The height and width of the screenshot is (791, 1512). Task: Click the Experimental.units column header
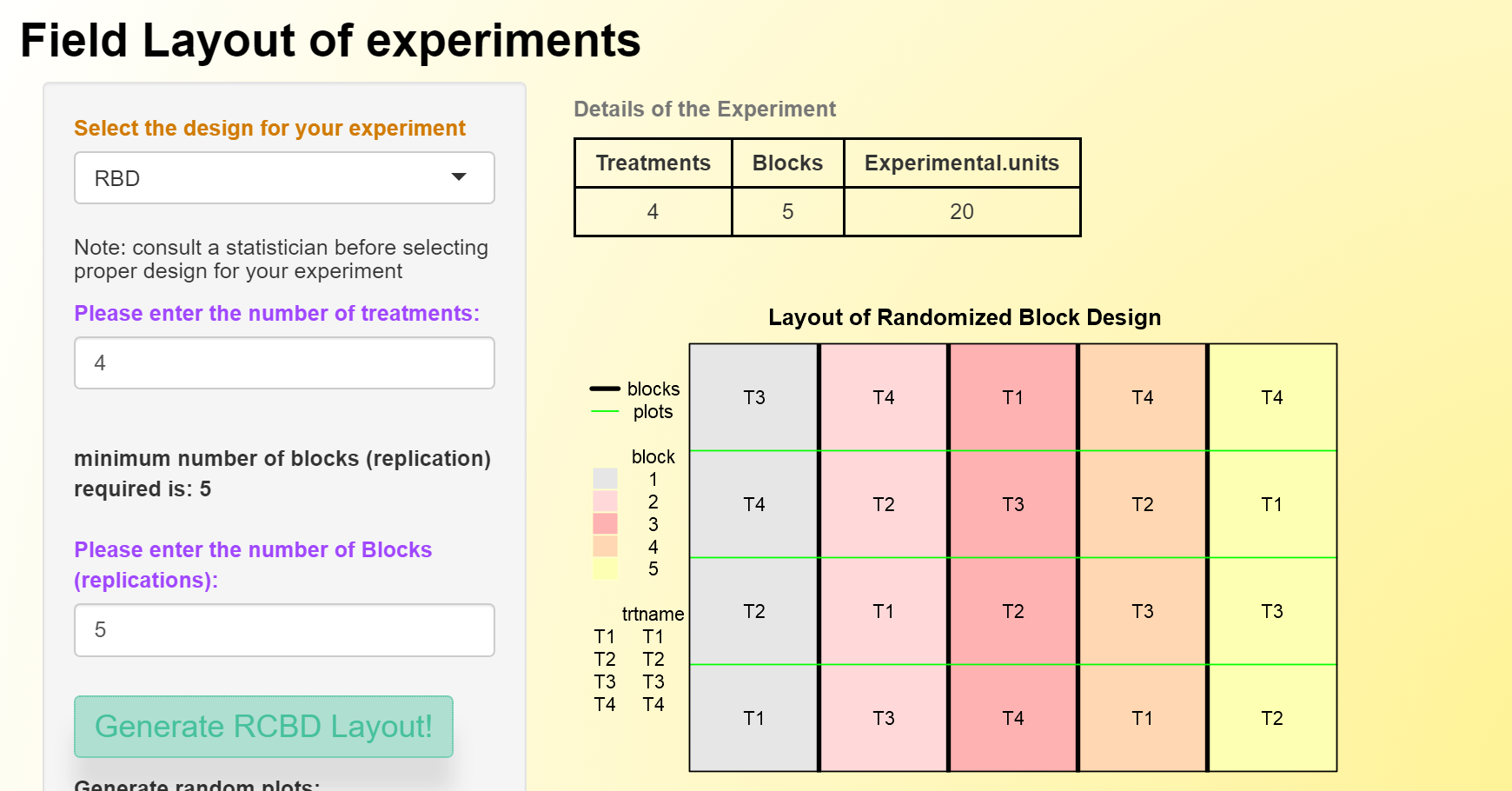[961, 163]
